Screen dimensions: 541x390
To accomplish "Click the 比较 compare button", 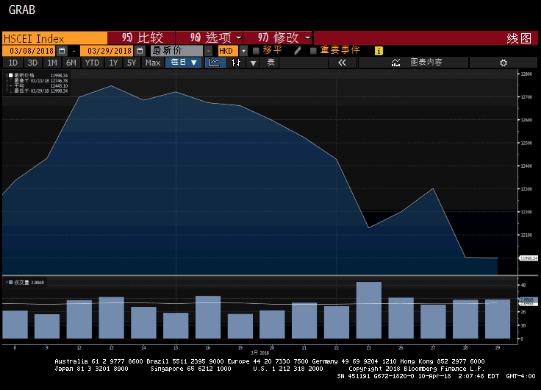I will pyautogui.click(x=141, y=38).
